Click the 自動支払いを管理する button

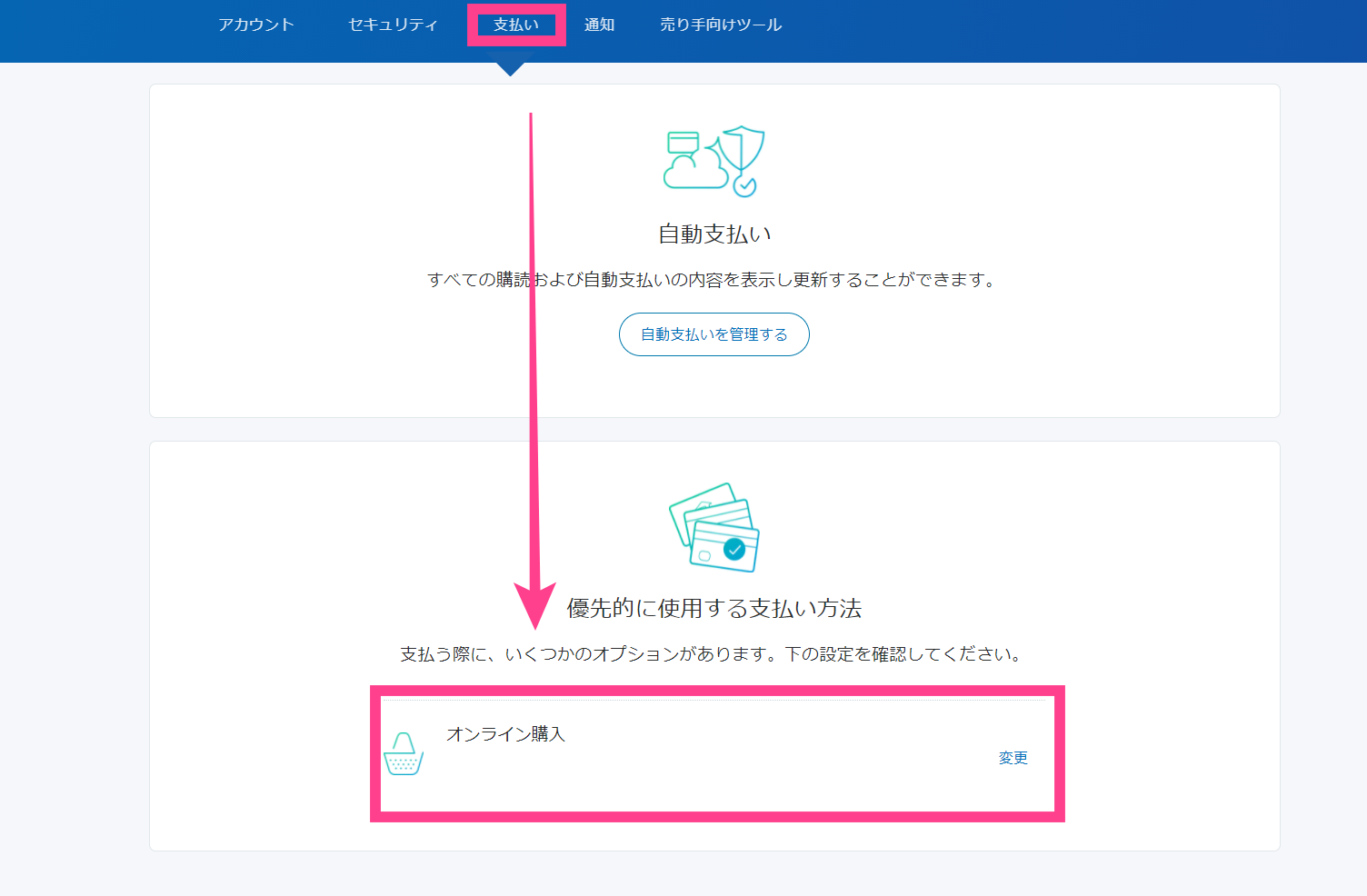tap(714, 334)
